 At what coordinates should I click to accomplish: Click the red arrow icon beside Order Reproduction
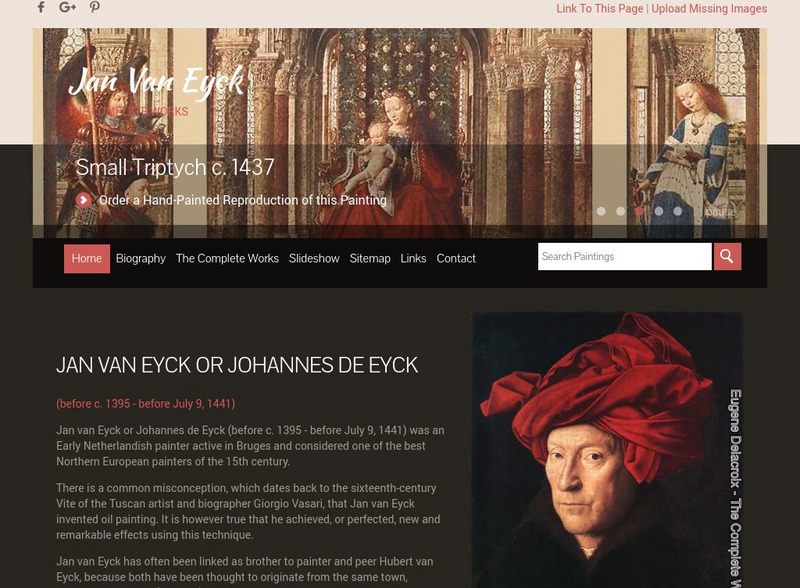pyautogui.click(x=84, y=200)
